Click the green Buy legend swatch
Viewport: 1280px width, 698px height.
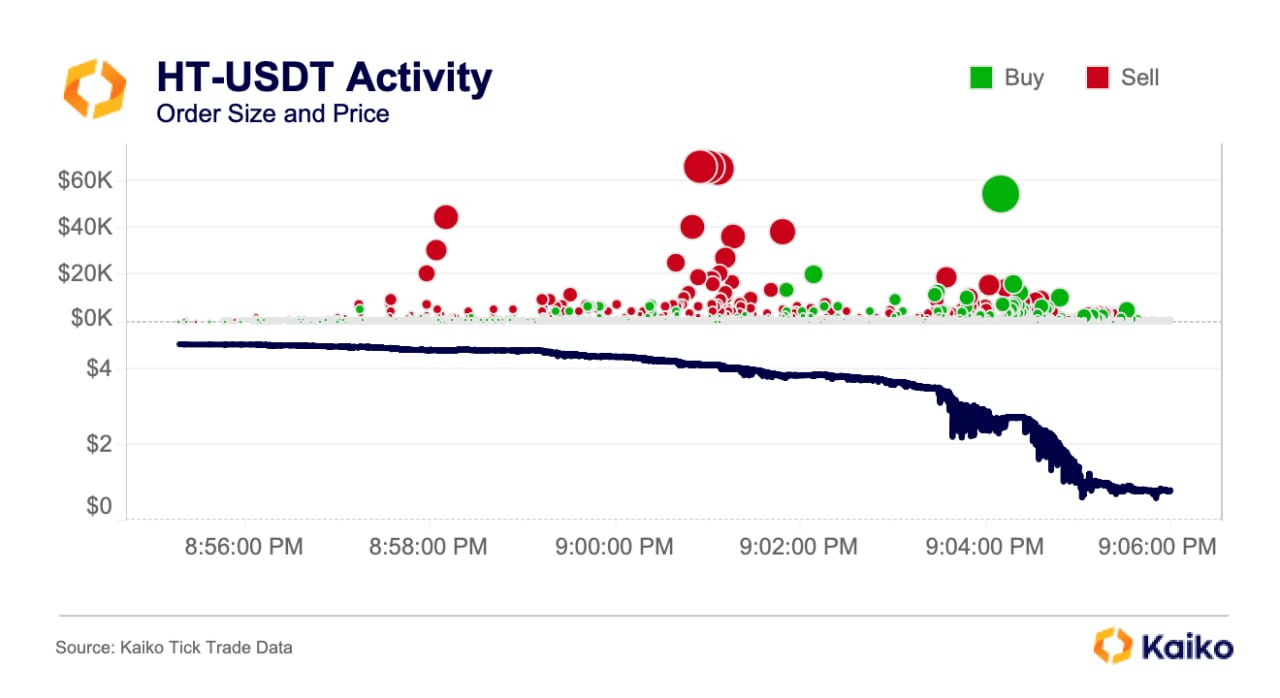point(981,78)
